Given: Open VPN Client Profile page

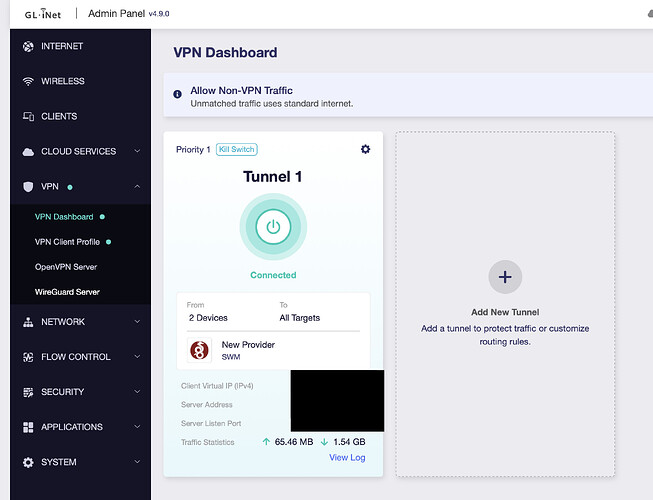Looking at the screenshot, I should click(x=67, y=242).
